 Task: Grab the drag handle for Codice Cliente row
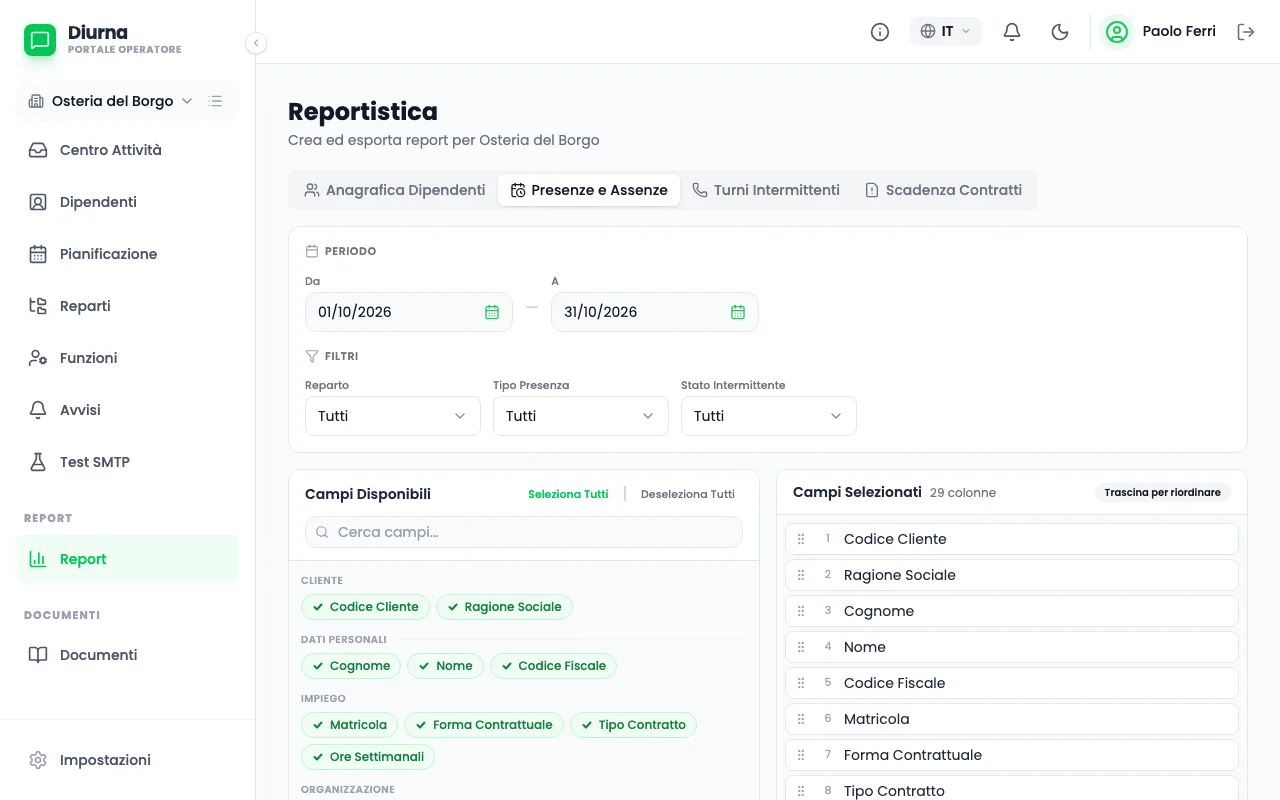tap(801, 539)
